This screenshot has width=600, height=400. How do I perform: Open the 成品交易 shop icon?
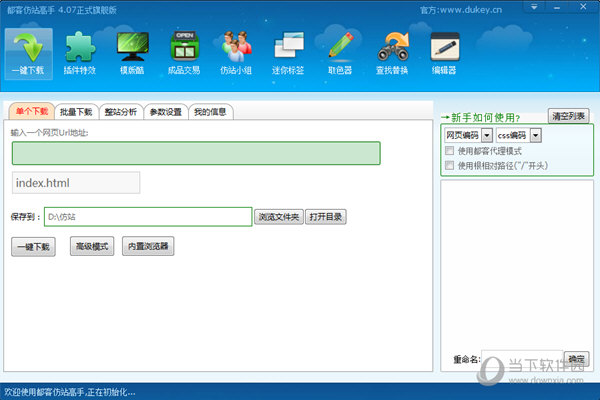(x=184, y=54)
